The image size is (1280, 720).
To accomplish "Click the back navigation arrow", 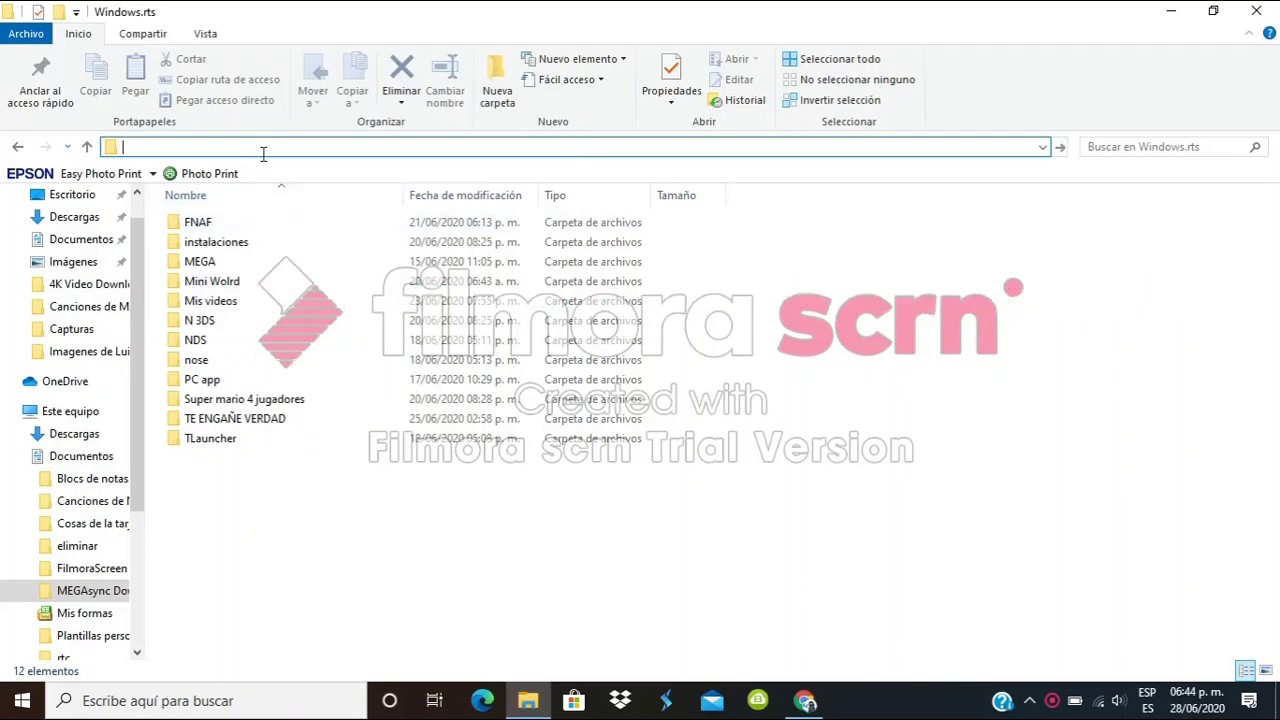I will [17, 147].
